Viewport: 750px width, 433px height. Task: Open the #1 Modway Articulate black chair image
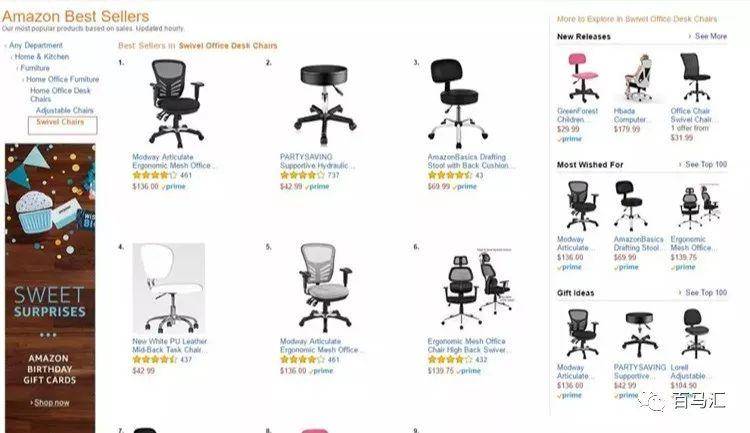(176, 102)
